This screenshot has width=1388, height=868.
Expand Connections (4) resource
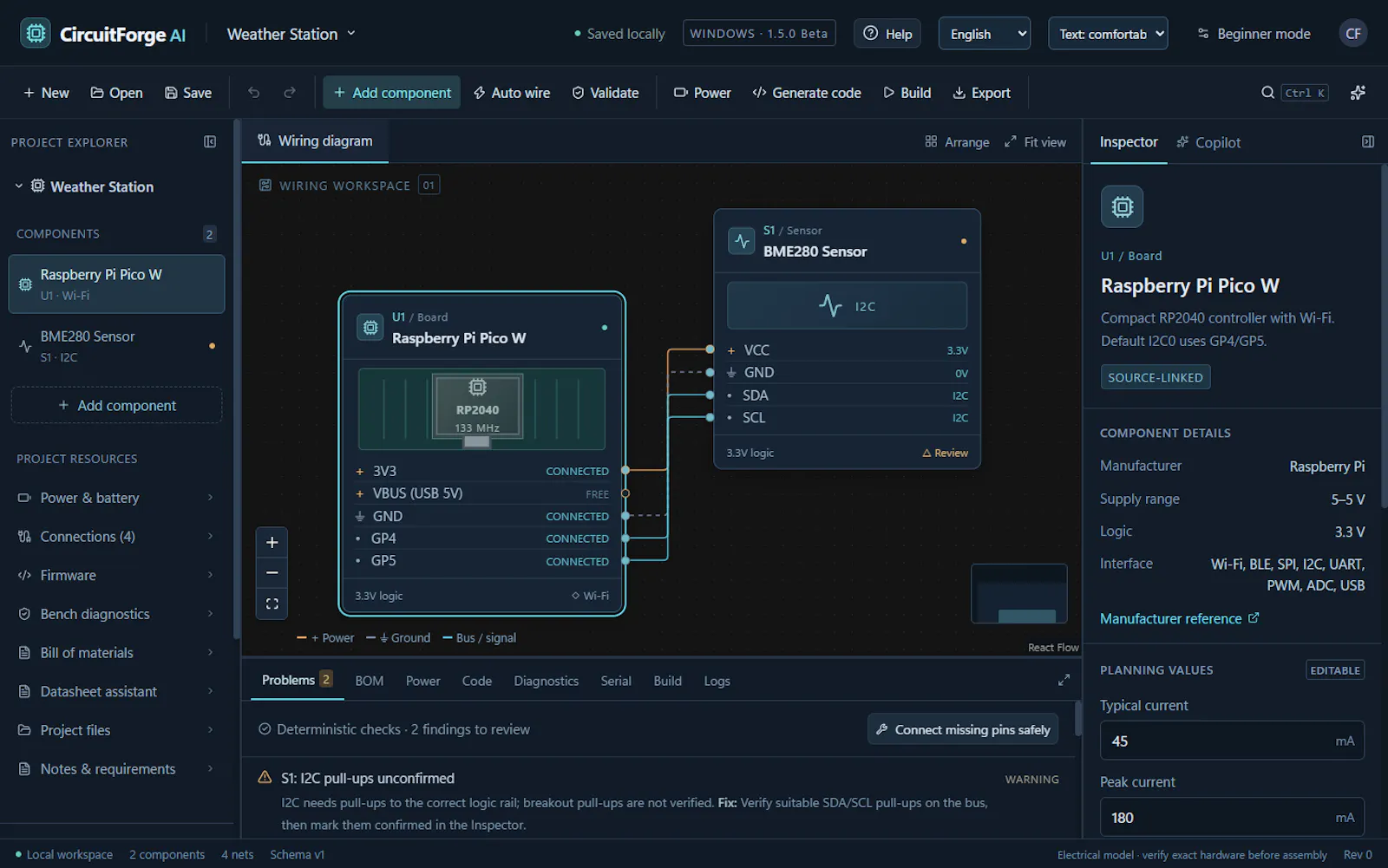click(116, 537)
